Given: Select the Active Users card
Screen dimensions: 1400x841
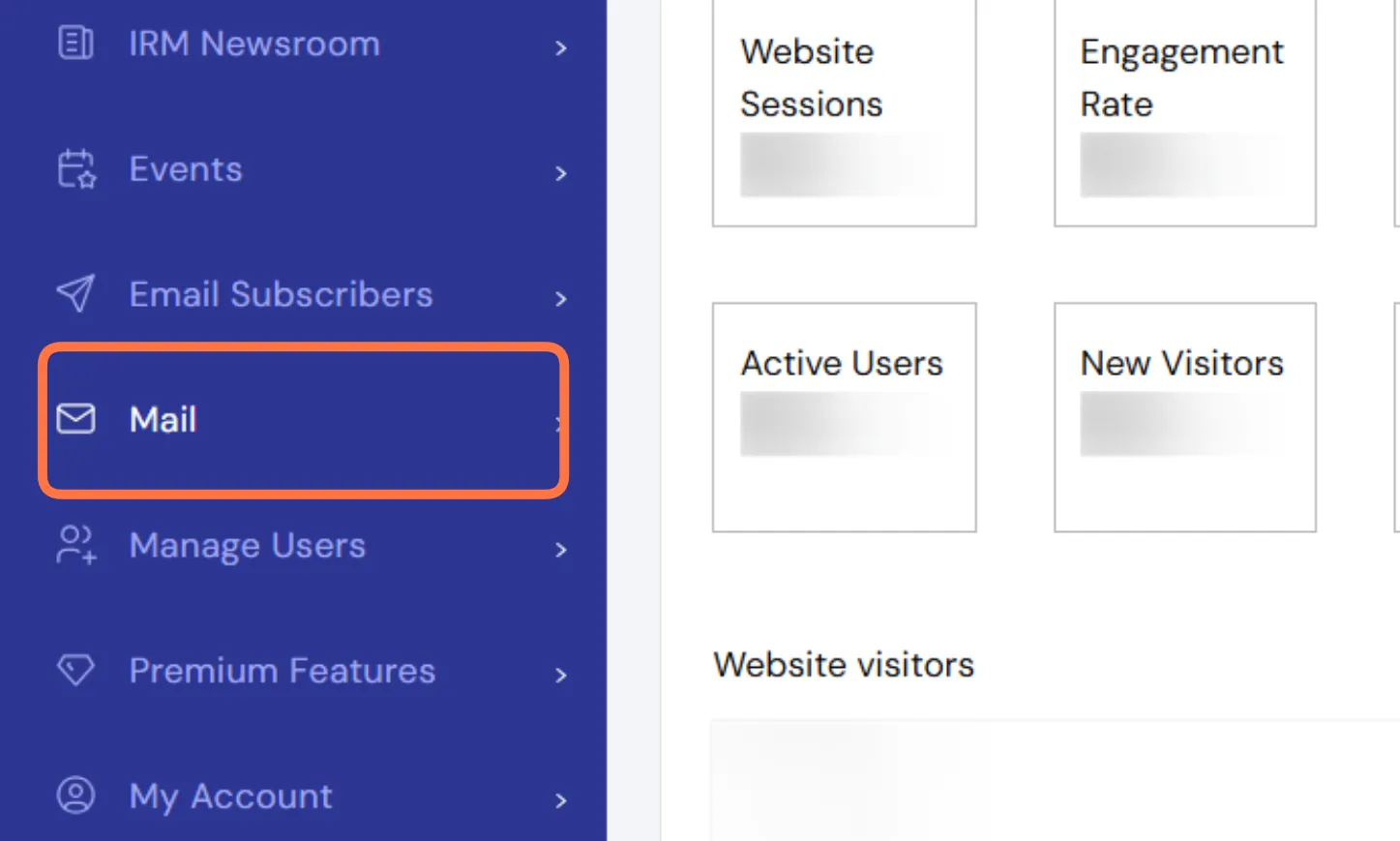Looking at the screenshot, I should click(844, 417).
